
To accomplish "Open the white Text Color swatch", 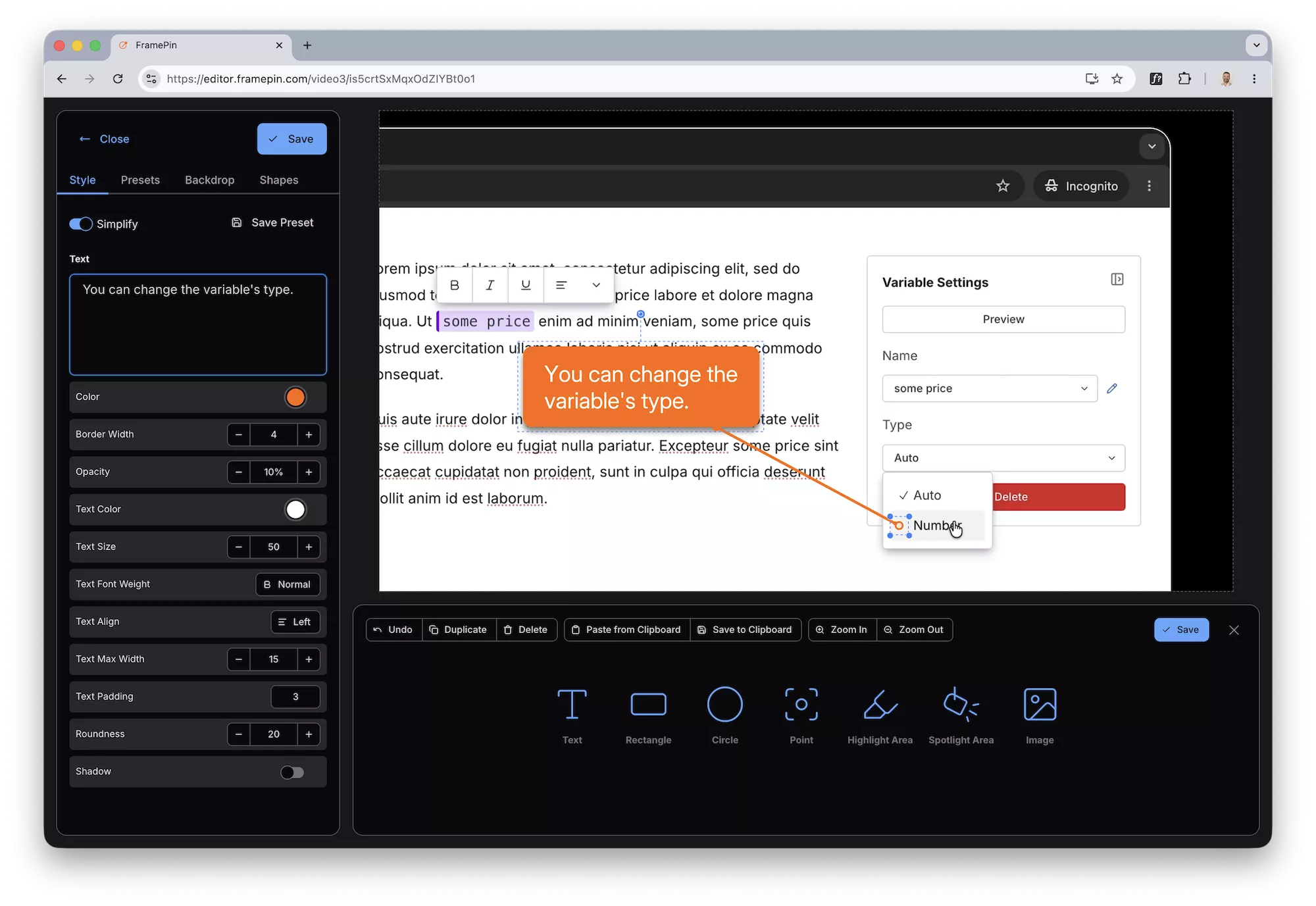I will point(295,509).
